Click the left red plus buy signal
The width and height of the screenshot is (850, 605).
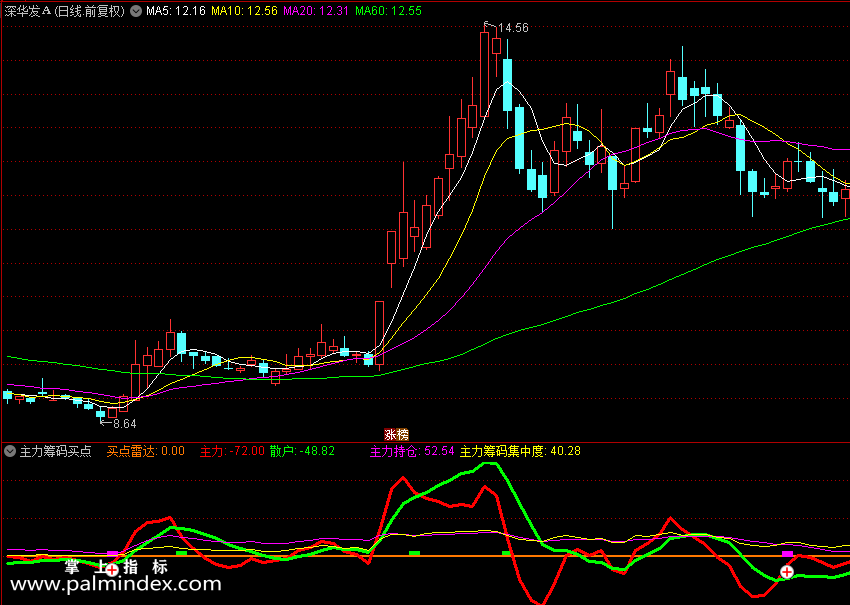point(112,570)
